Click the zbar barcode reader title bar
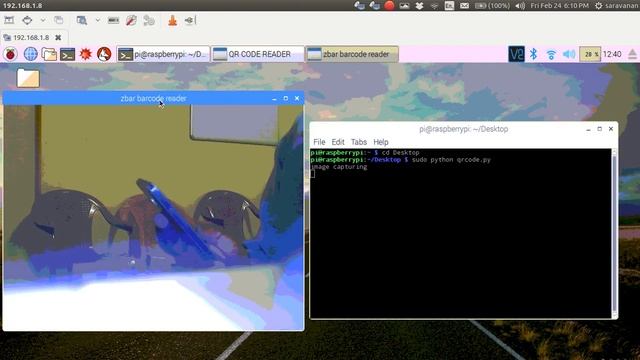The image size is (640, 360). pyautogui.click(x=153, y=98)
